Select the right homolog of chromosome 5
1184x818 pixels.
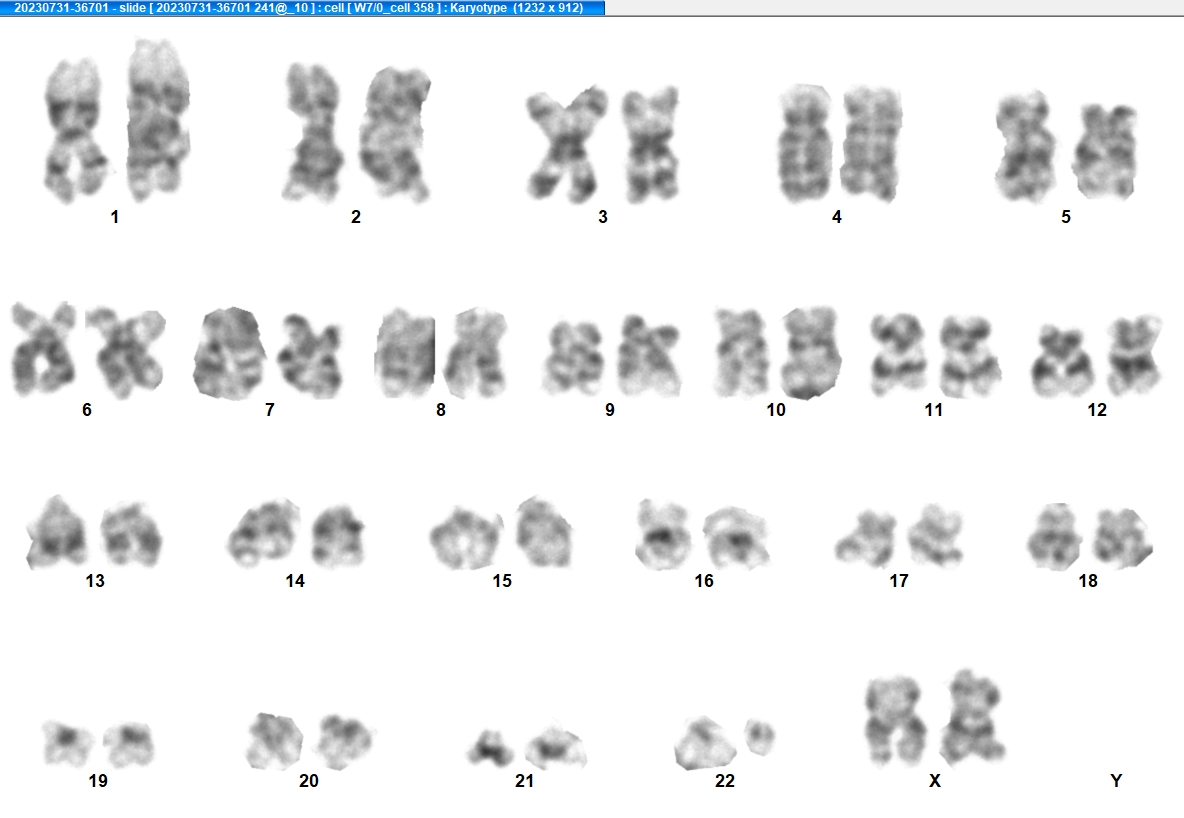(1105, 151)
